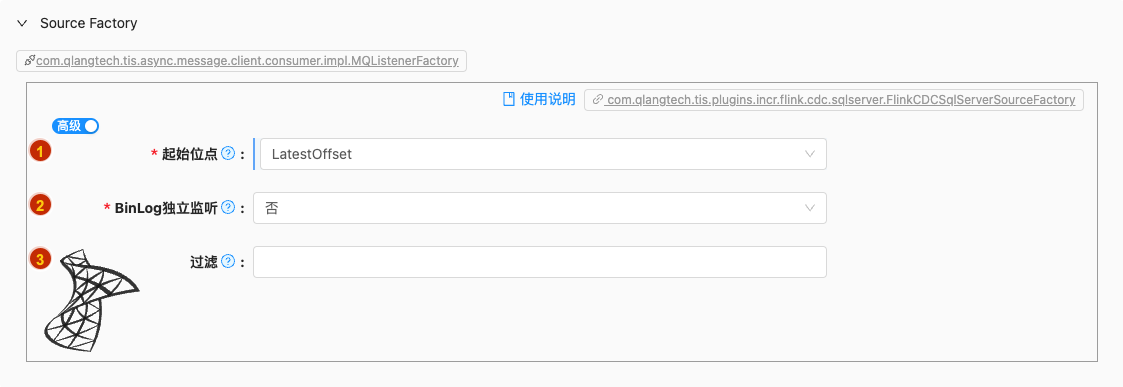Click the red number 3 marker badge

[x=40, y=259]
